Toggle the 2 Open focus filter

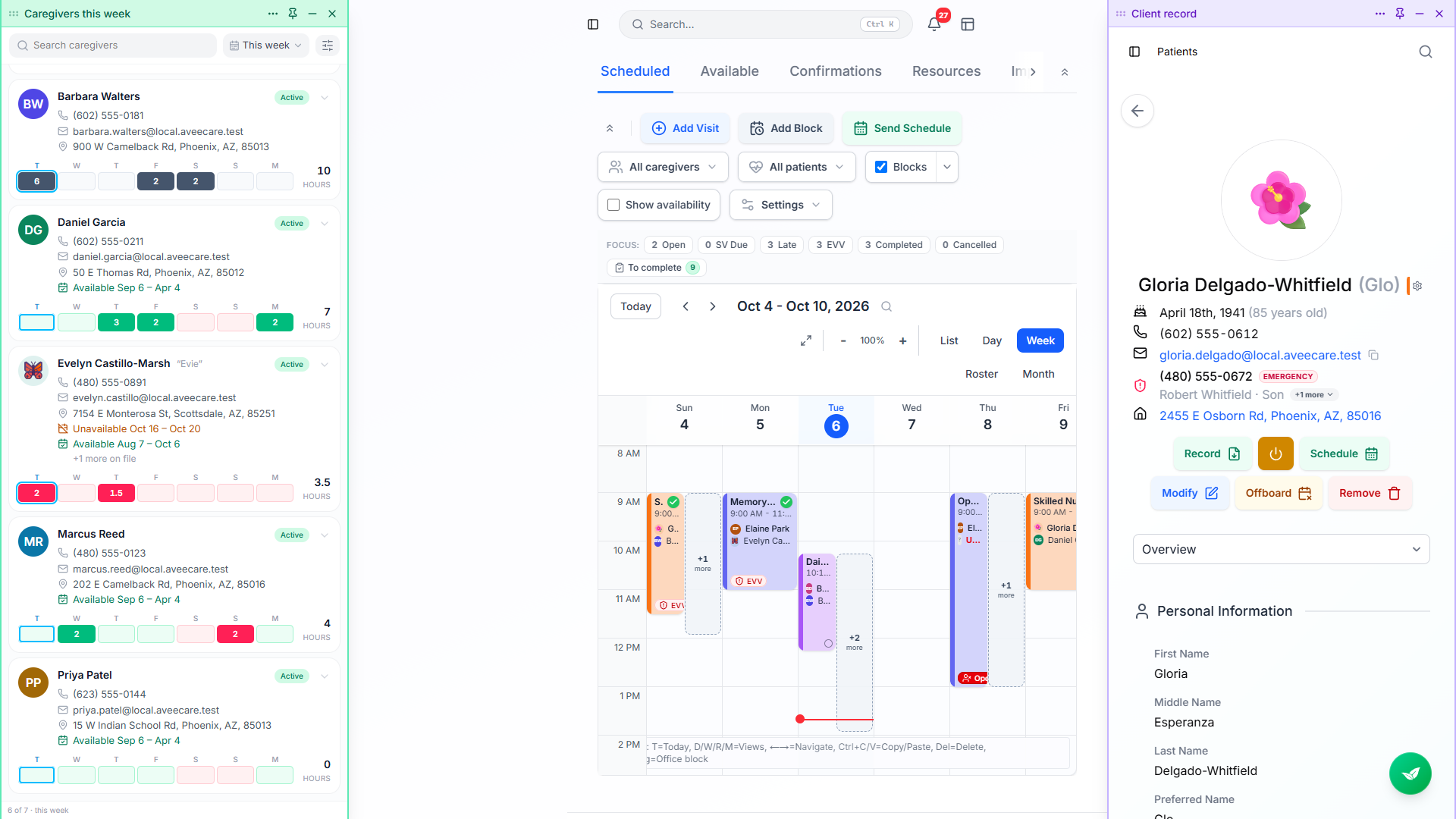pos(668,245)
